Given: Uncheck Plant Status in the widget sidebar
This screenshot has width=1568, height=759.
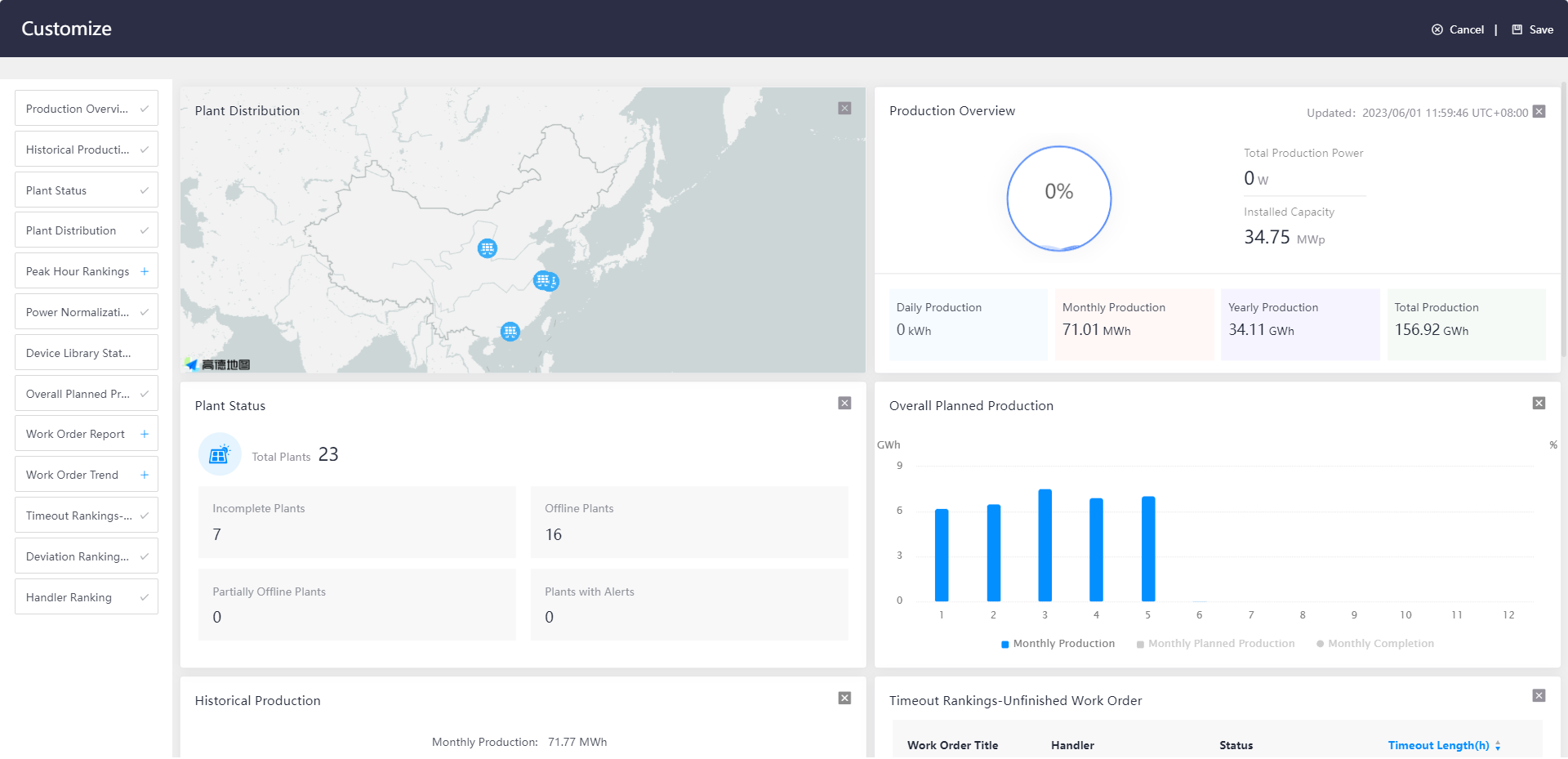Looking at the screenshot, I should point(145,190).
